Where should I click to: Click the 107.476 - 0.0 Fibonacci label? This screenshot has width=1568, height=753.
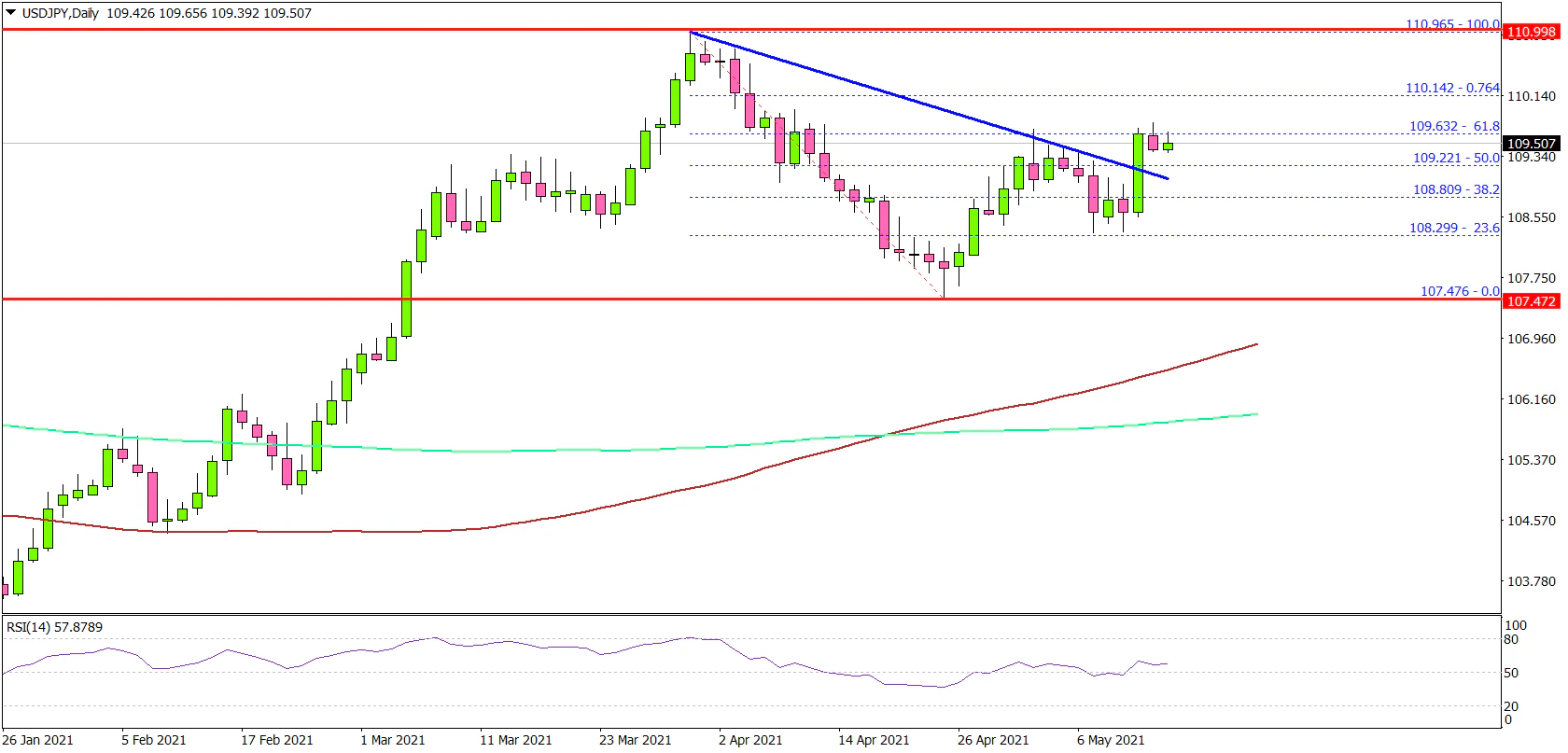(x=1459, y=291)
